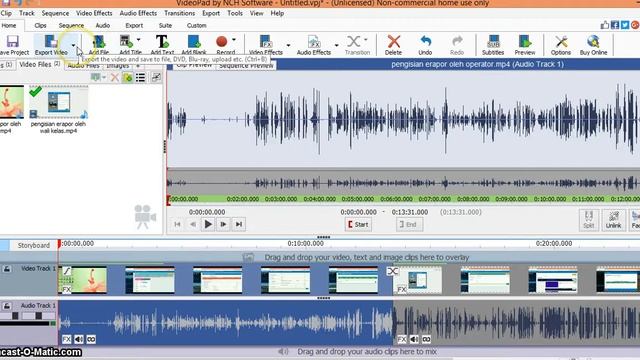
Task: Switch to the Suite ribbon tab
Action: click(x=165, y=25)
